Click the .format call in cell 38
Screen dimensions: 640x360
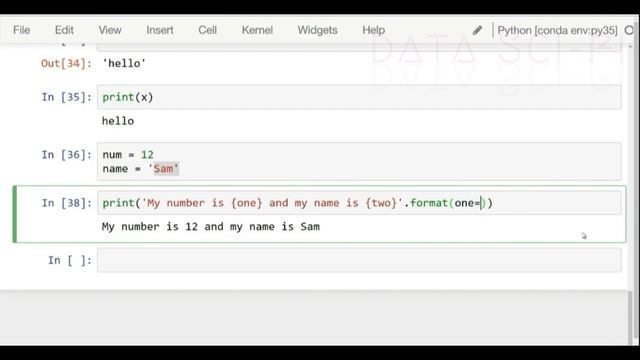click(x=426, y=203)
